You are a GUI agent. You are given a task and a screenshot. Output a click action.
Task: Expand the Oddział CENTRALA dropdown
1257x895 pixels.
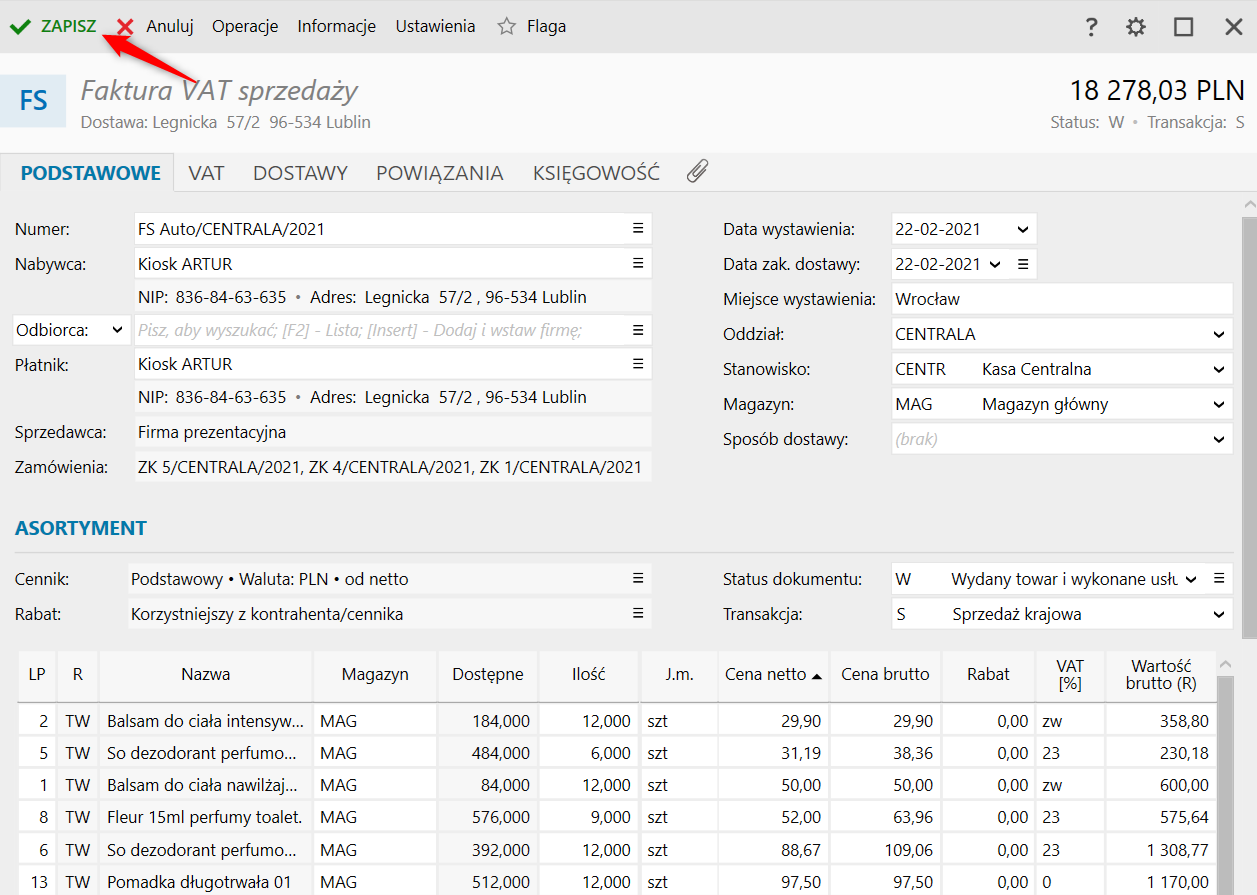click(x=1218, y=335)
